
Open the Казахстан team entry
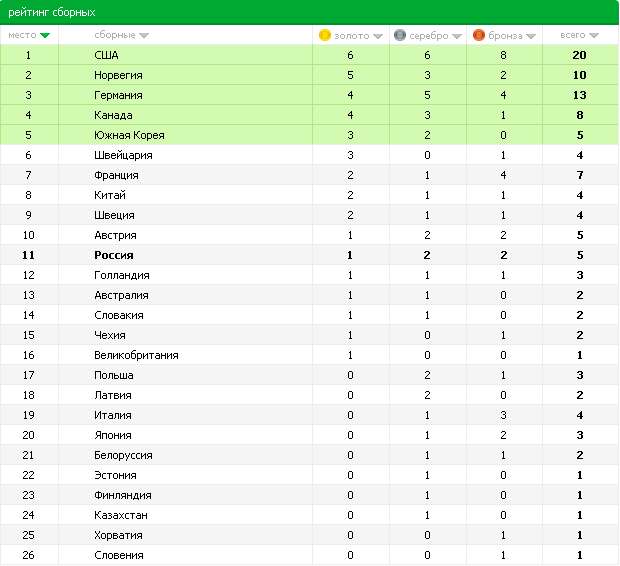pos(121,515)
